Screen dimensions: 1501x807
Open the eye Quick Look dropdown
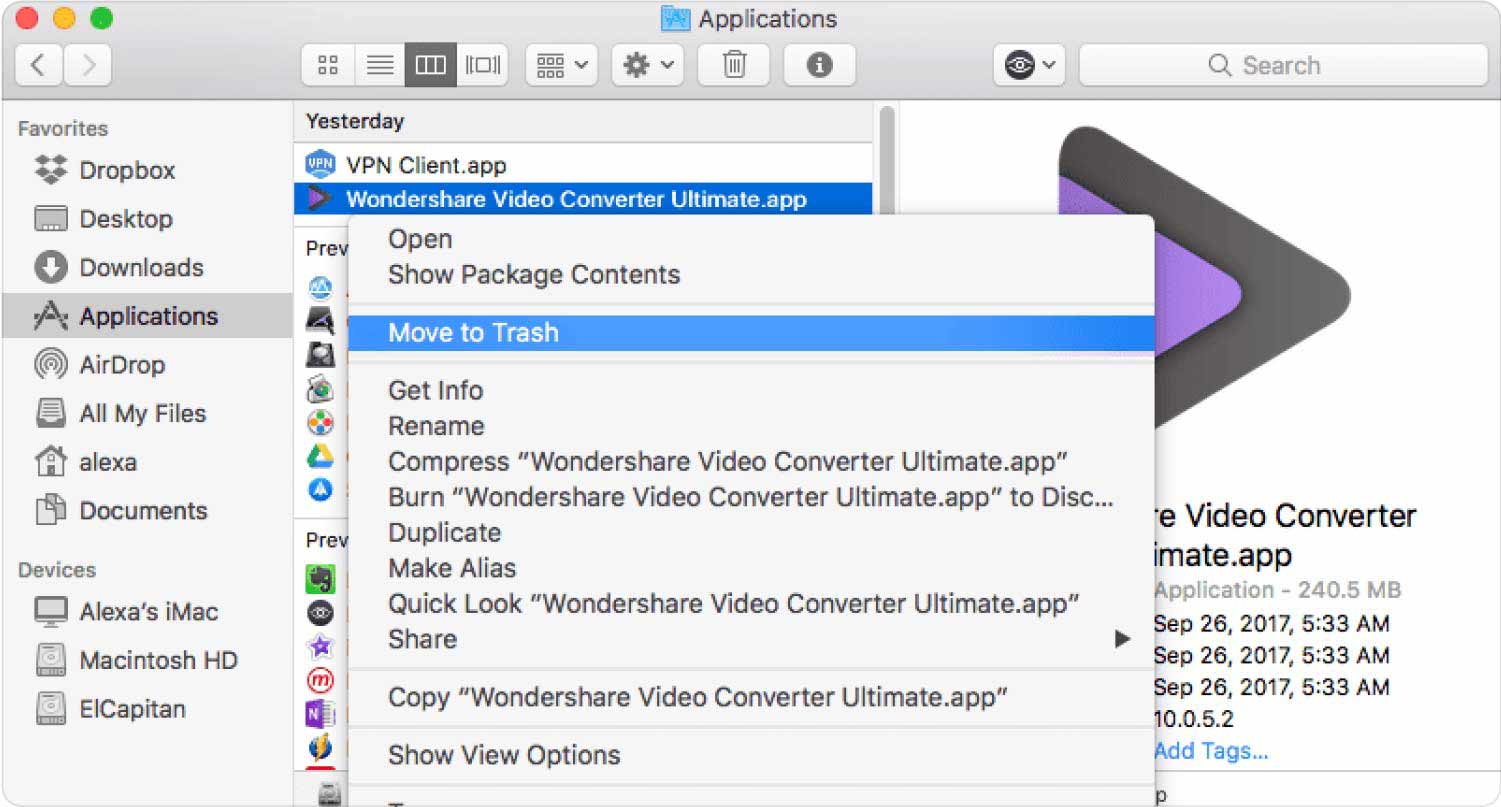click(1029, 66)
